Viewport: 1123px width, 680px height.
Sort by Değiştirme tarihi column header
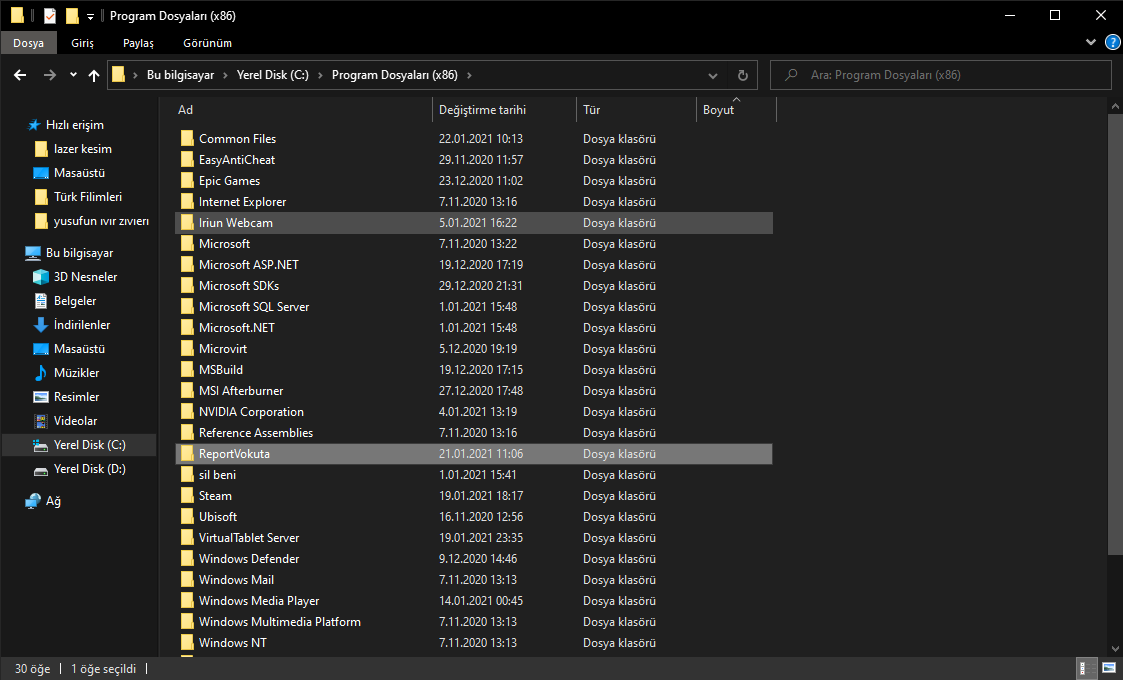482,110
